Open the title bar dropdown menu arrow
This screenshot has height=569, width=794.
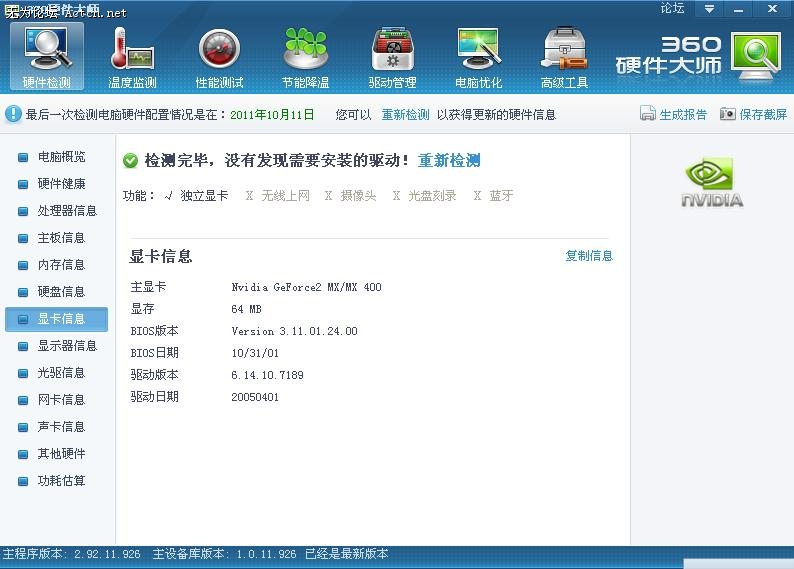pos(709,9)
